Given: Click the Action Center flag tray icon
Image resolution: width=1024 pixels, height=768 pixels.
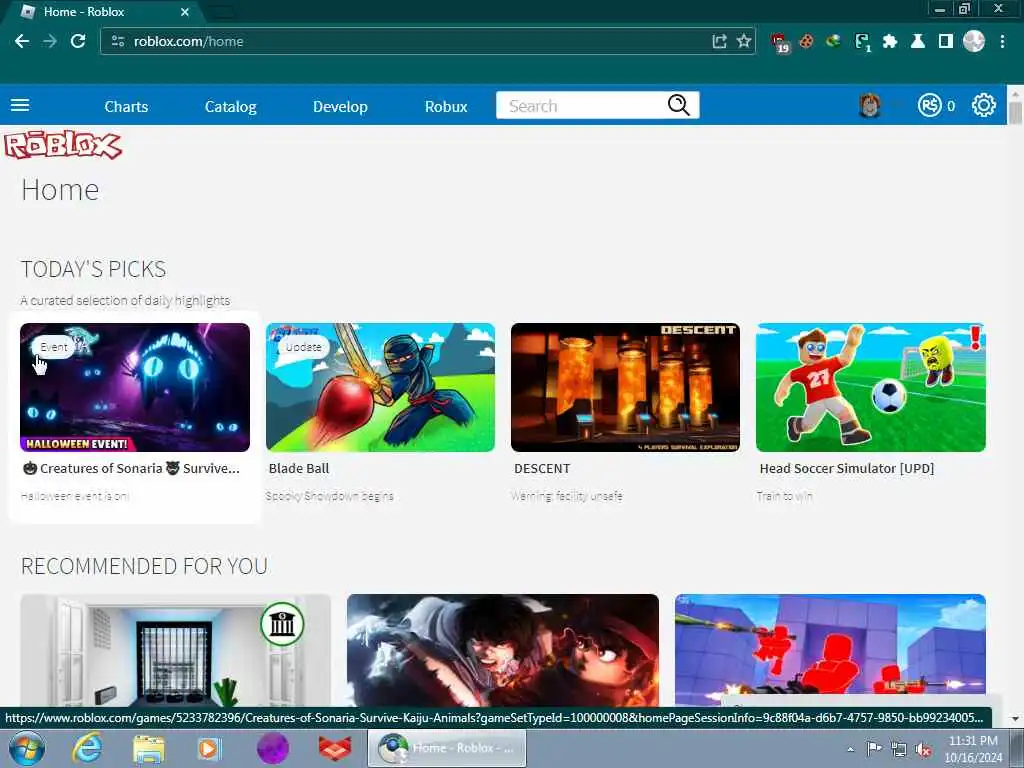Looking at the screenshot, I should [874, 749].
